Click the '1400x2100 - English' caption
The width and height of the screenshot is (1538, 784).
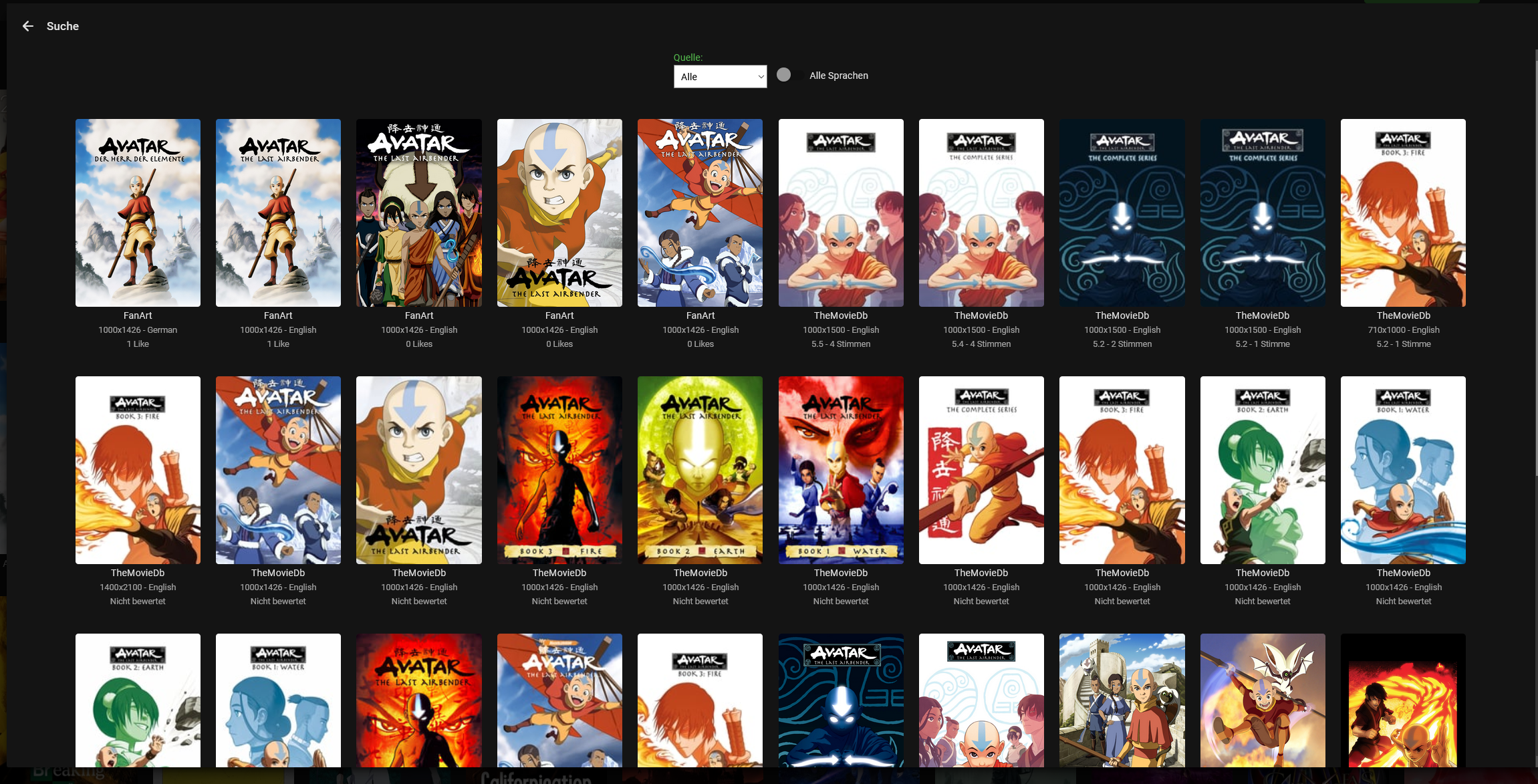pos(138,587)
